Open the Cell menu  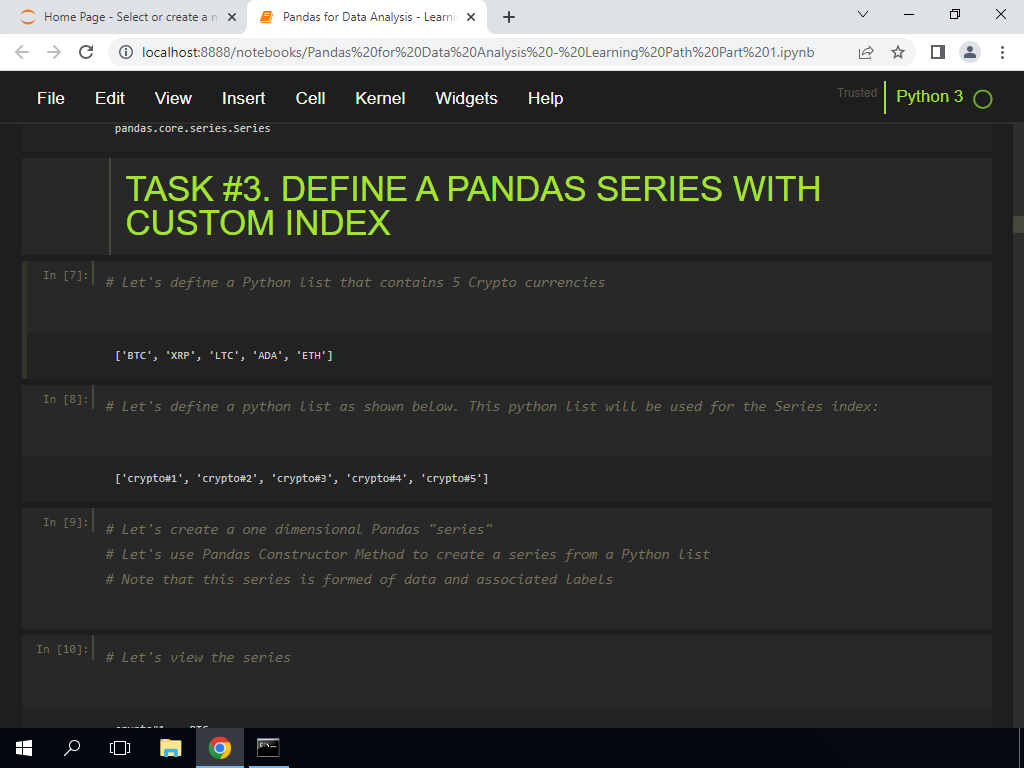tap(310, 98)
